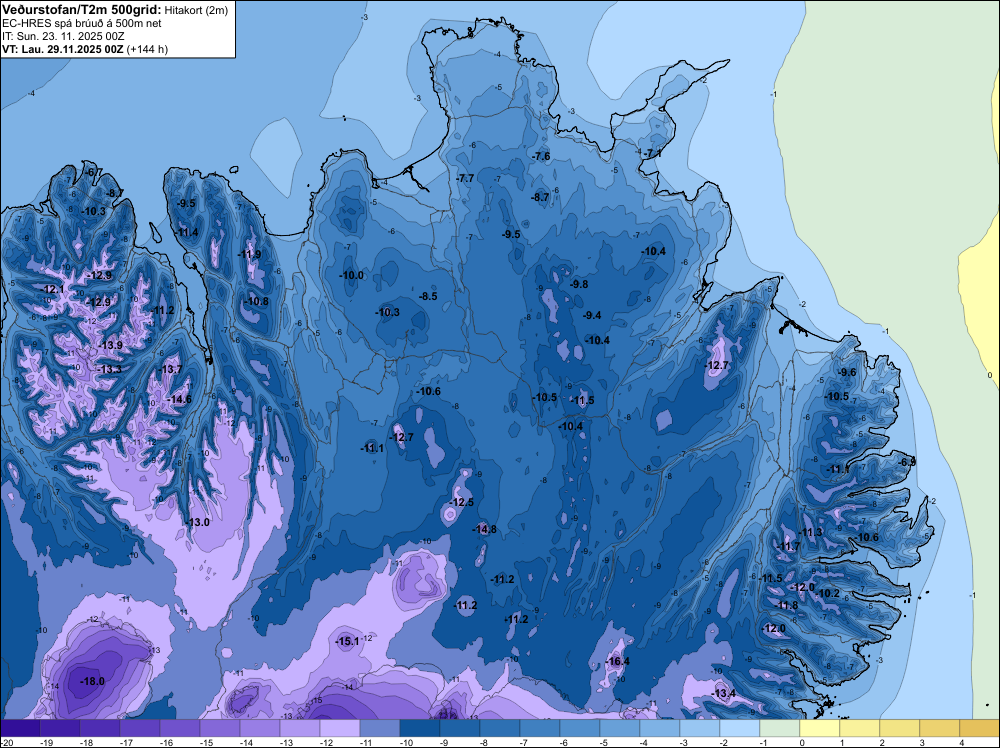Pick the -13.0 temperature label
The image size is (1000, 748).
tap(198, 522)
